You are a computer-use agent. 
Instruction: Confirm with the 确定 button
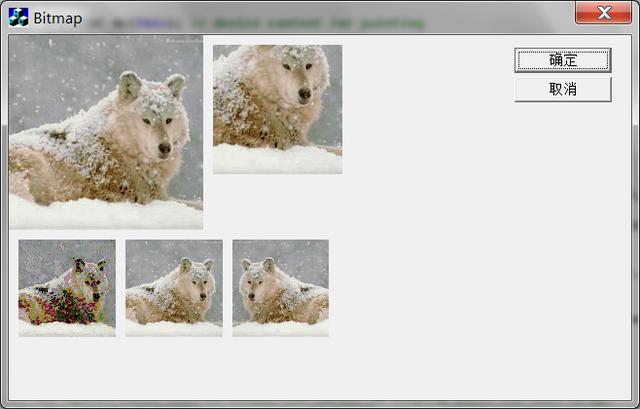563,60
